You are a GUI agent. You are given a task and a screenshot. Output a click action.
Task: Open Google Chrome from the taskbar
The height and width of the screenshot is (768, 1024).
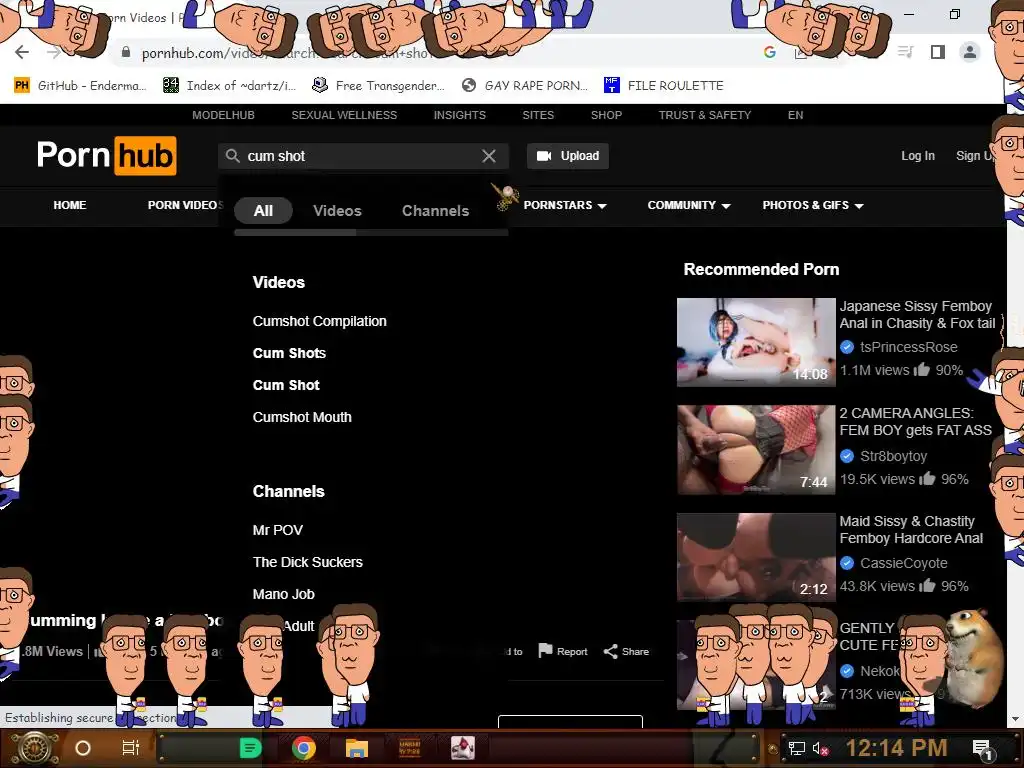(x=303, y=748)
